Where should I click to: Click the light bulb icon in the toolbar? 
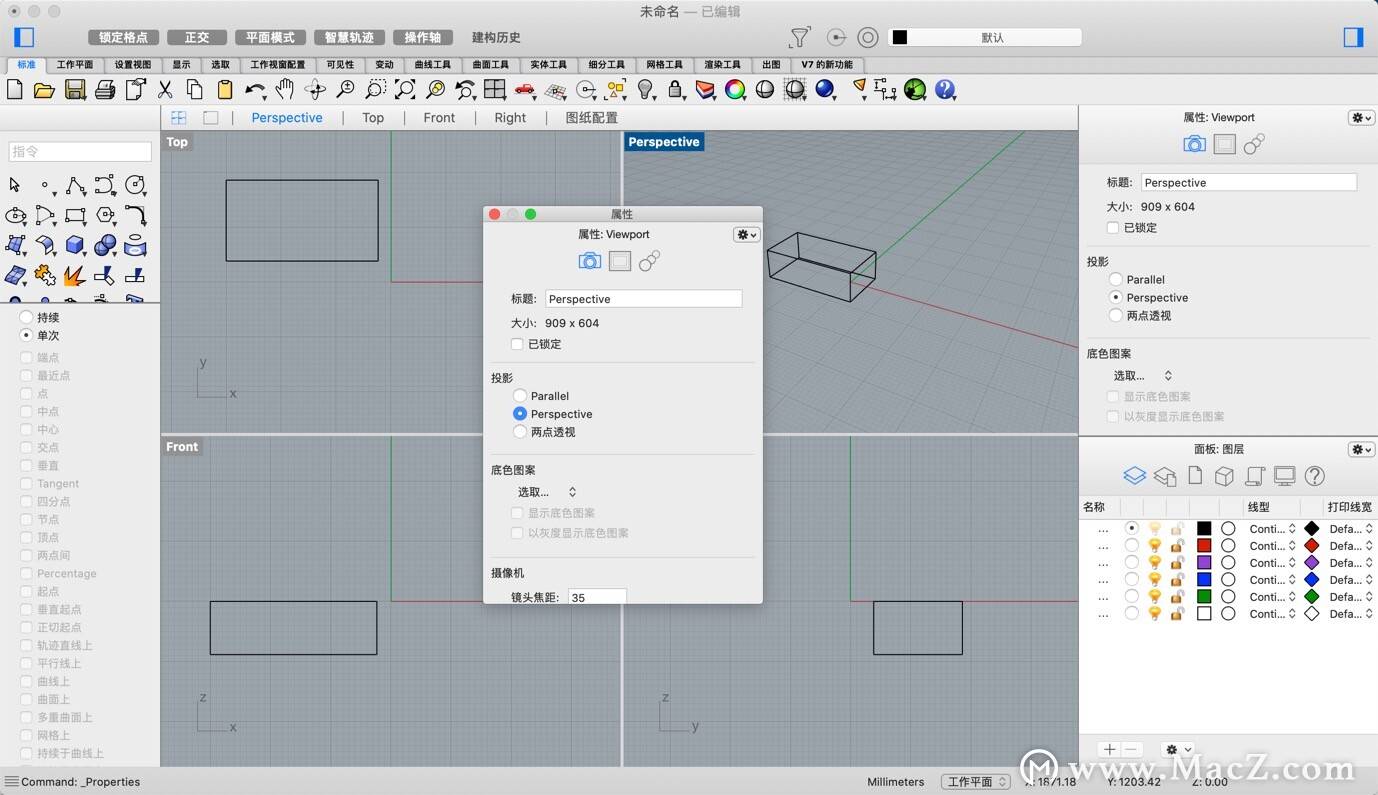[646, 90]
